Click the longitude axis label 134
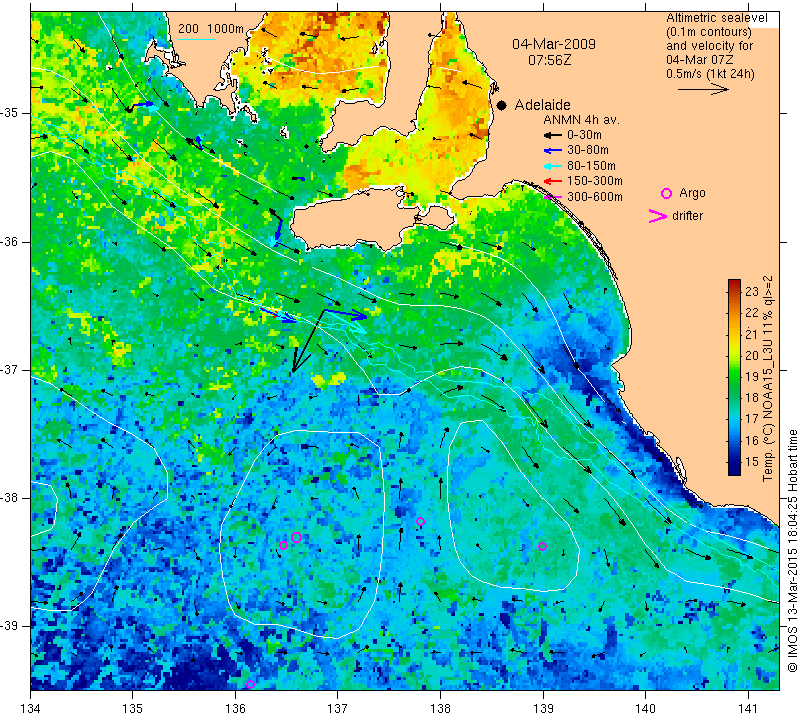 [31, 709]
